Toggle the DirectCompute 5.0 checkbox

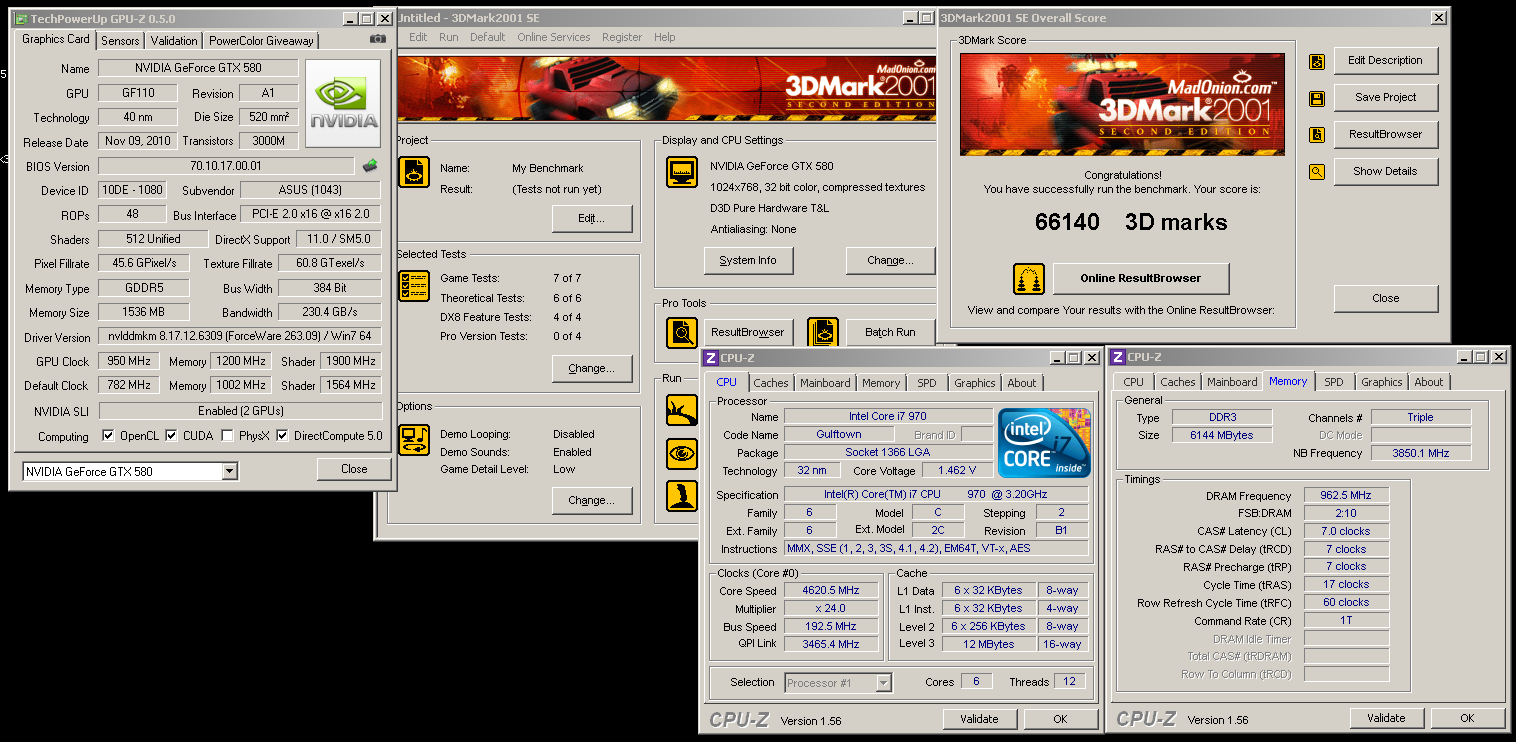pyautogui.click(x=283, y=436)
